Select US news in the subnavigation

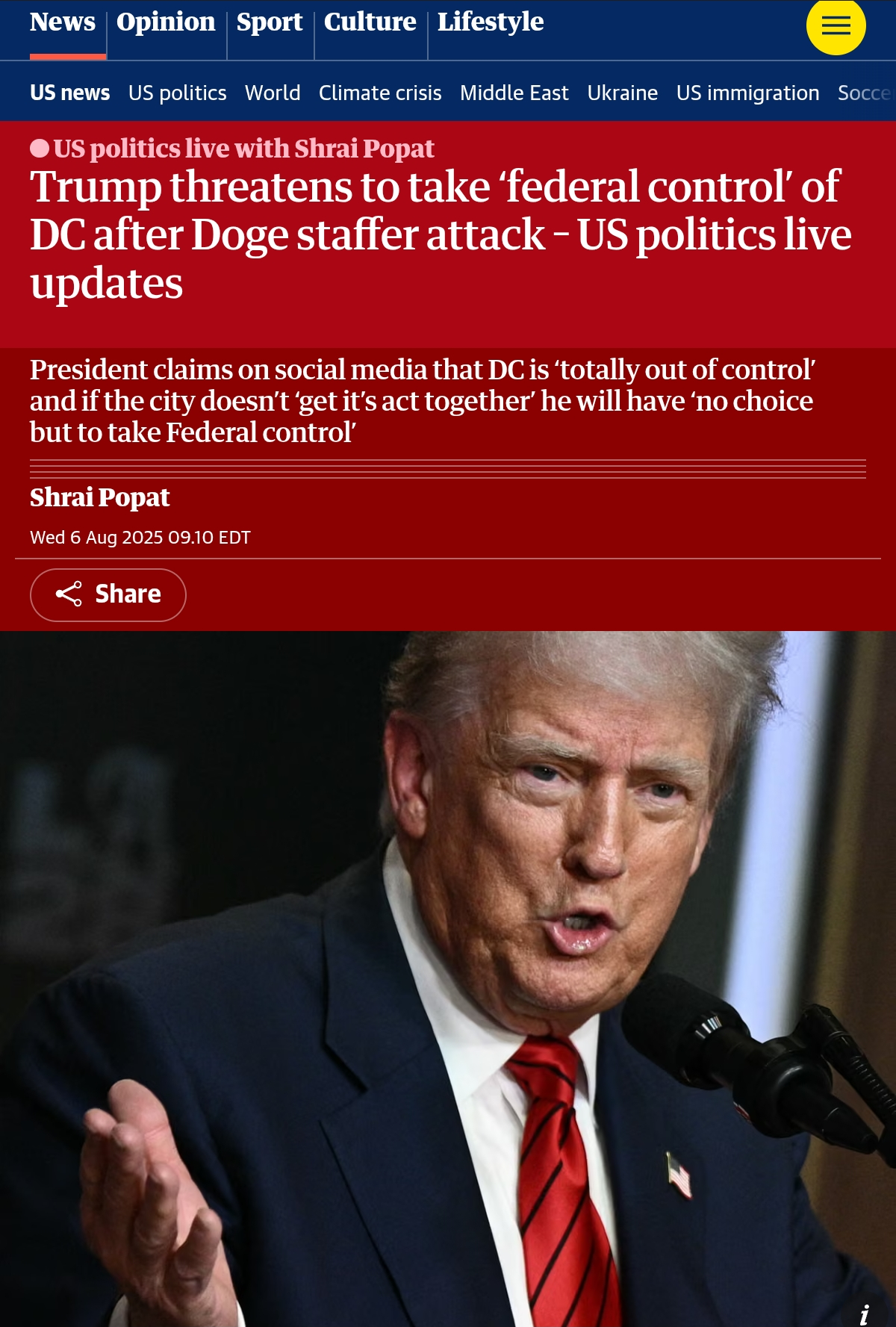[x=70, y=93]
